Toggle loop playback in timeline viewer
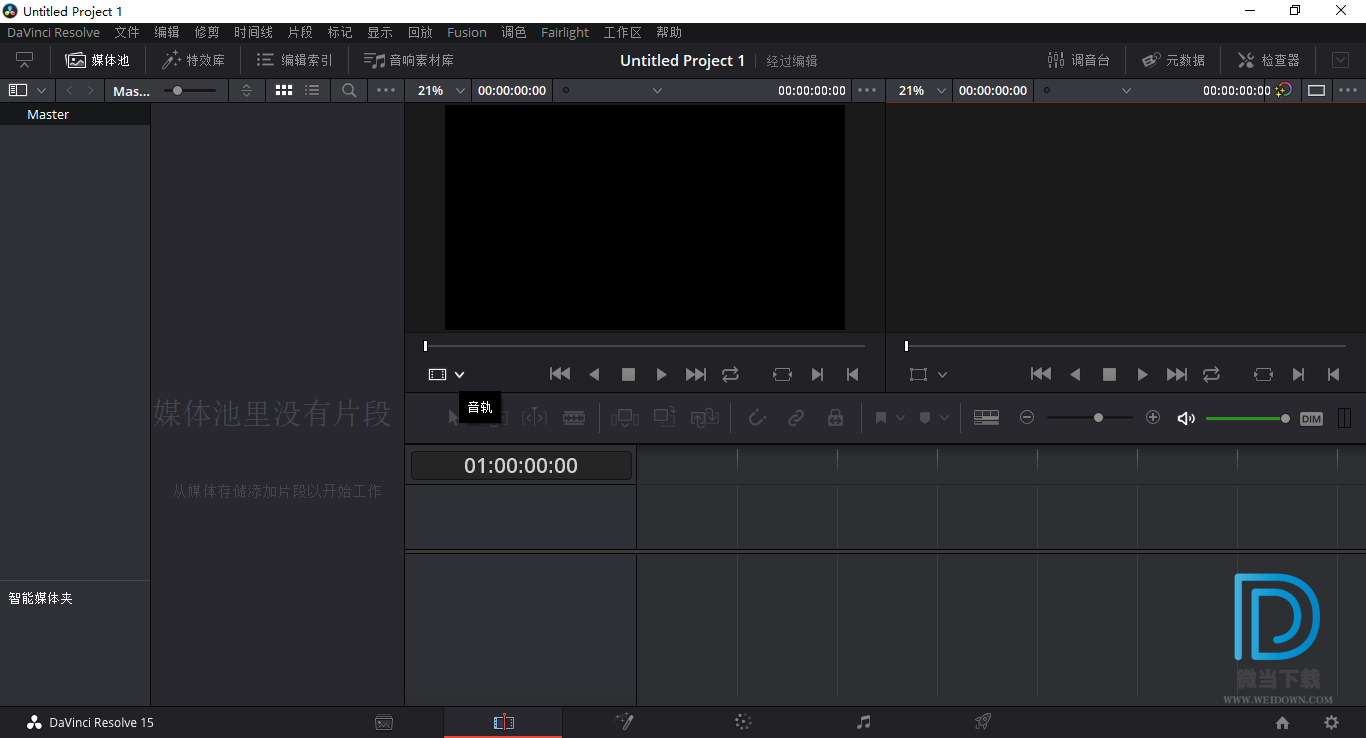The width and height of the screenshot is (1366, 738). coord(1211,374)
